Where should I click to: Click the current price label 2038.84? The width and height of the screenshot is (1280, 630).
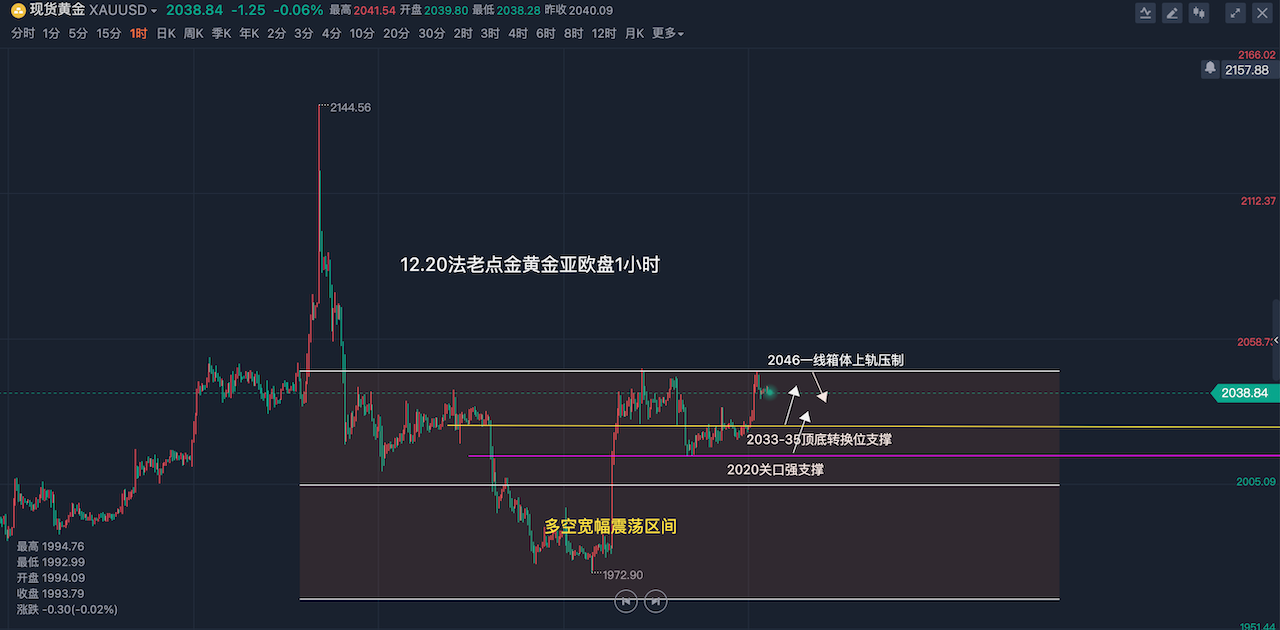click(1243, 393)
